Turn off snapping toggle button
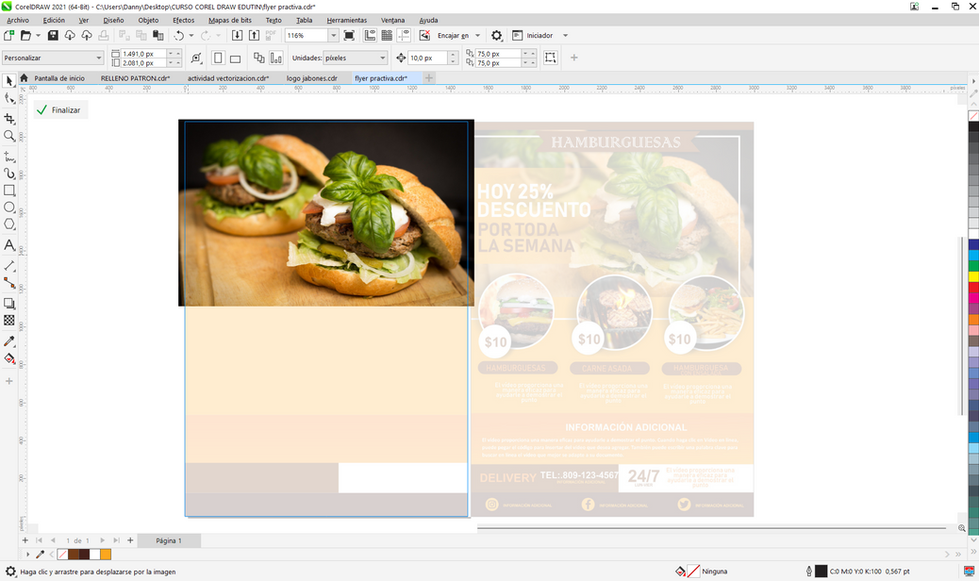Screen dimensions: 979x581 click(425, 36)
